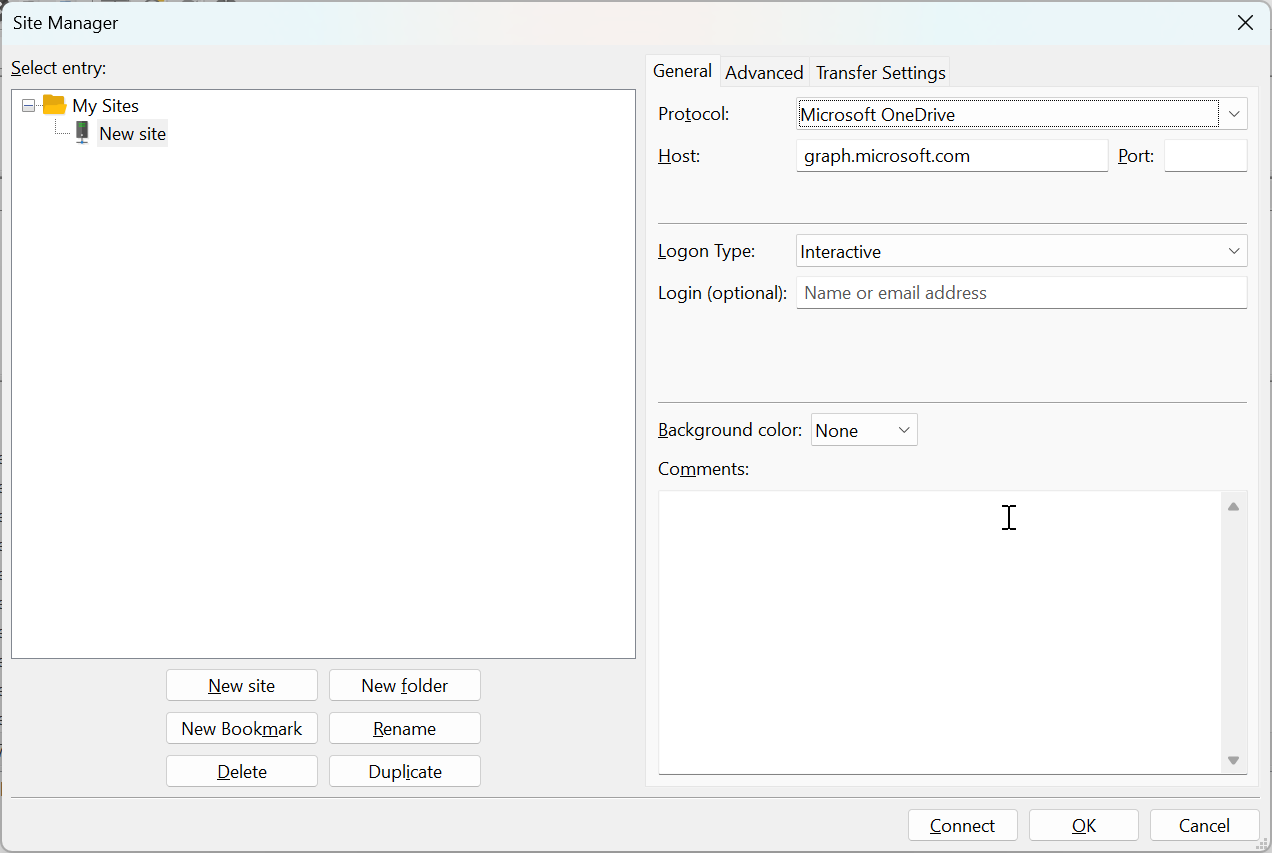Click the Login name or email field
1272x853 pixels.
pos(1021,293)
